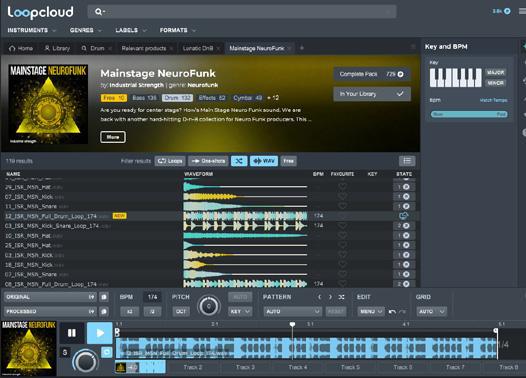The image size is (526, 378).
Task: Expand the Labels dropdown menu
Action: [130, 30]
